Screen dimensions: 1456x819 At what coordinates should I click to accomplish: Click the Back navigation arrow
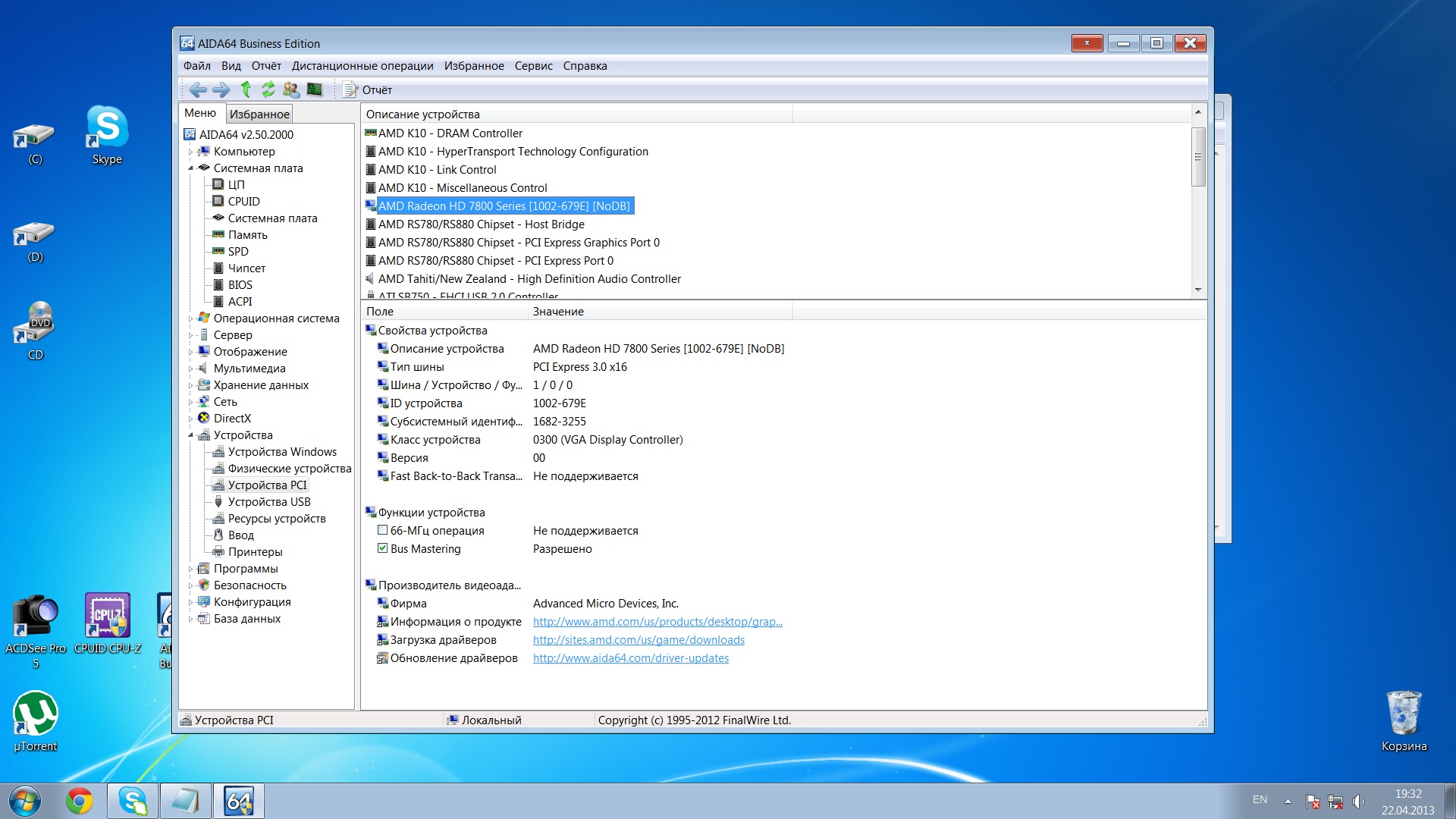pos(198,90)
